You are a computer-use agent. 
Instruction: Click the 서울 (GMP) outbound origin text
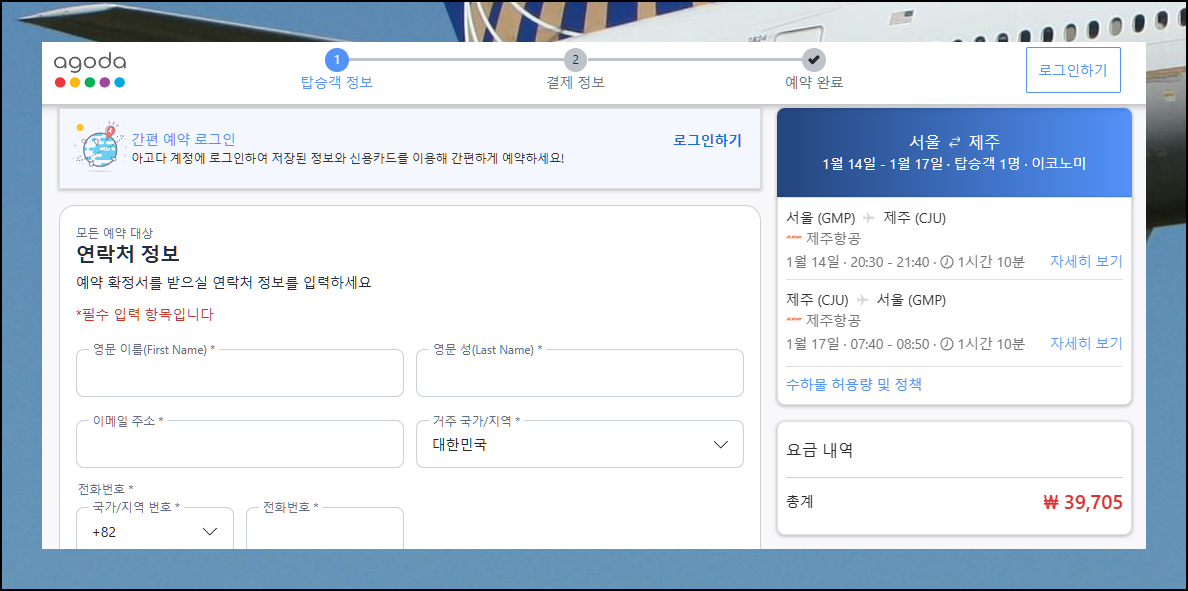point(821,218)
